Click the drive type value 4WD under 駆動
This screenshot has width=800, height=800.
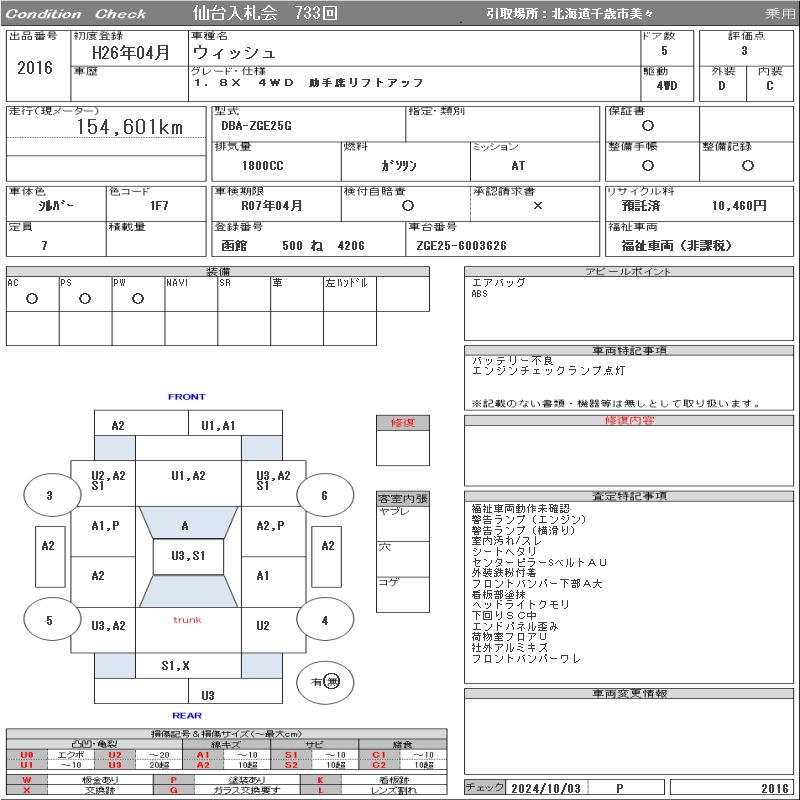point(667,86)
